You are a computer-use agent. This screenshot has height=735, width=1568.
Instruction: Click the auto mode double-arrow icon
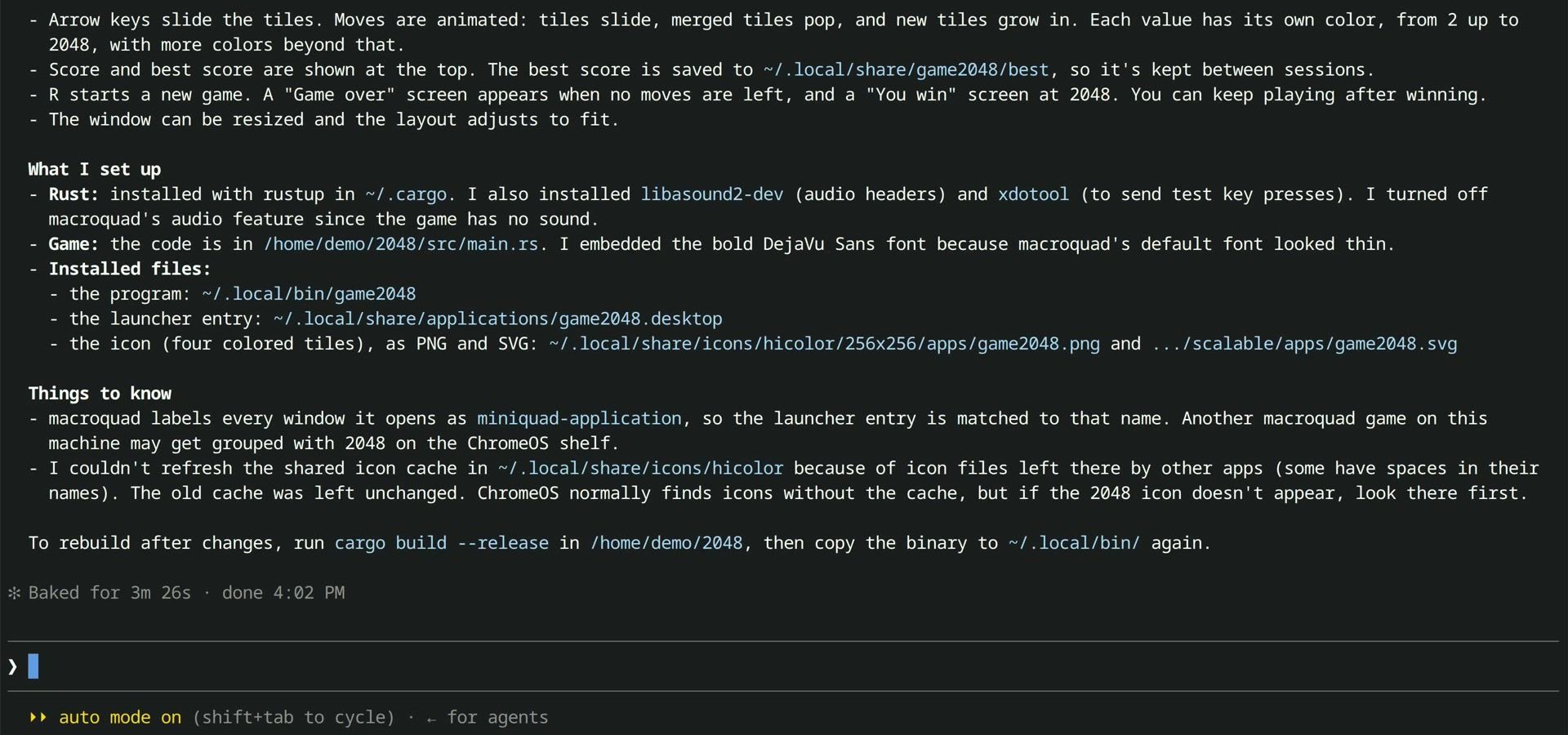coord(38,717)
